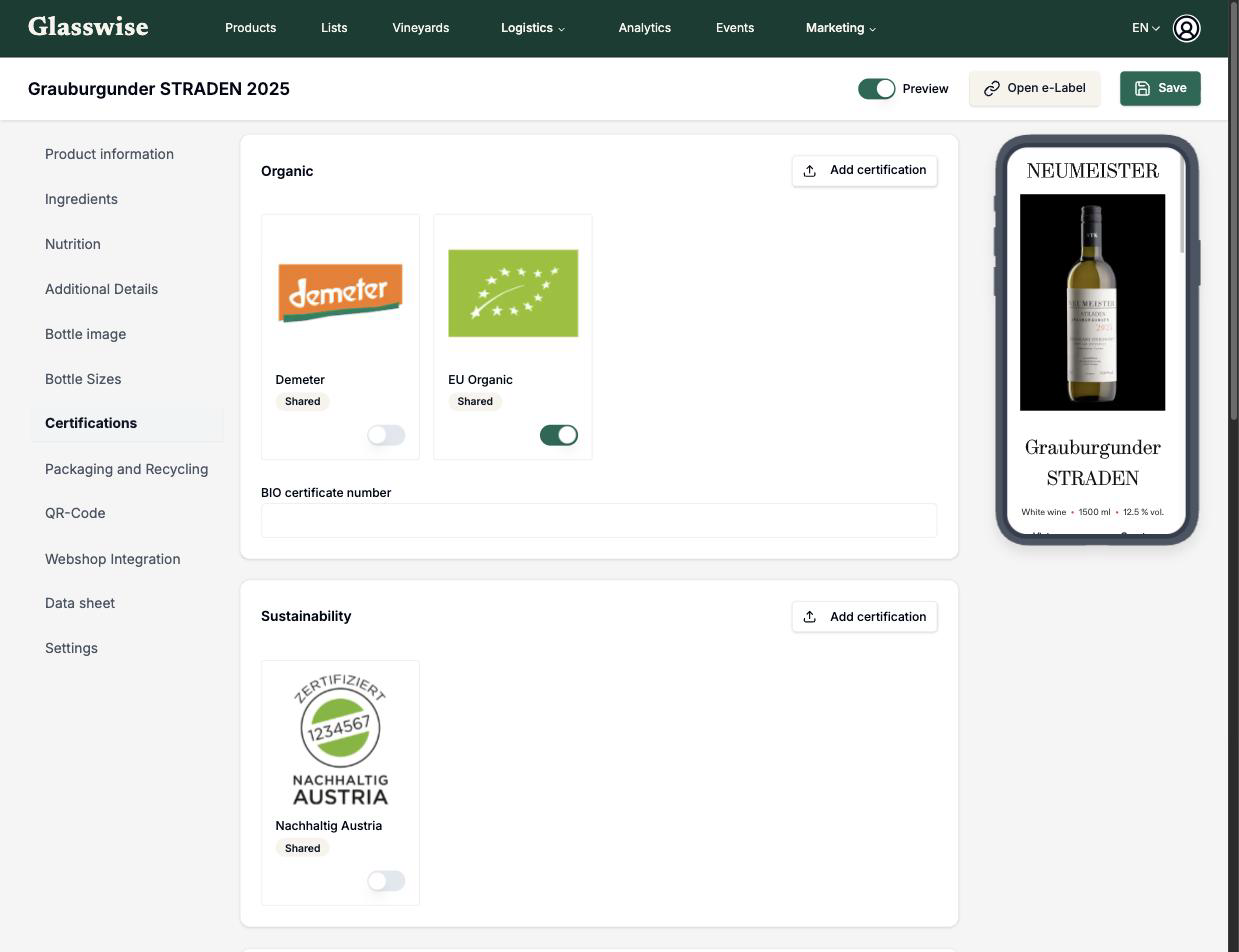Open Additional Details section
Viewport: 1239px width, 952px height.
pos(101,289)
